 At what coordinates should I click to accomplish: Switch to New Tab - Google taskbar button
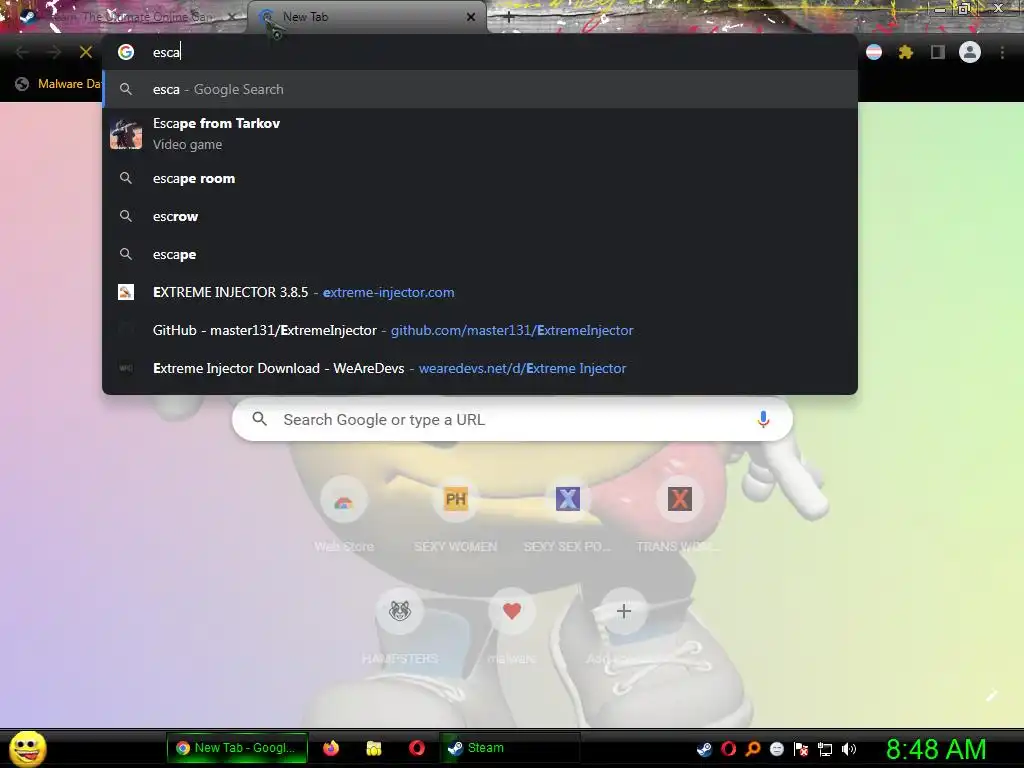click(236, 748)
